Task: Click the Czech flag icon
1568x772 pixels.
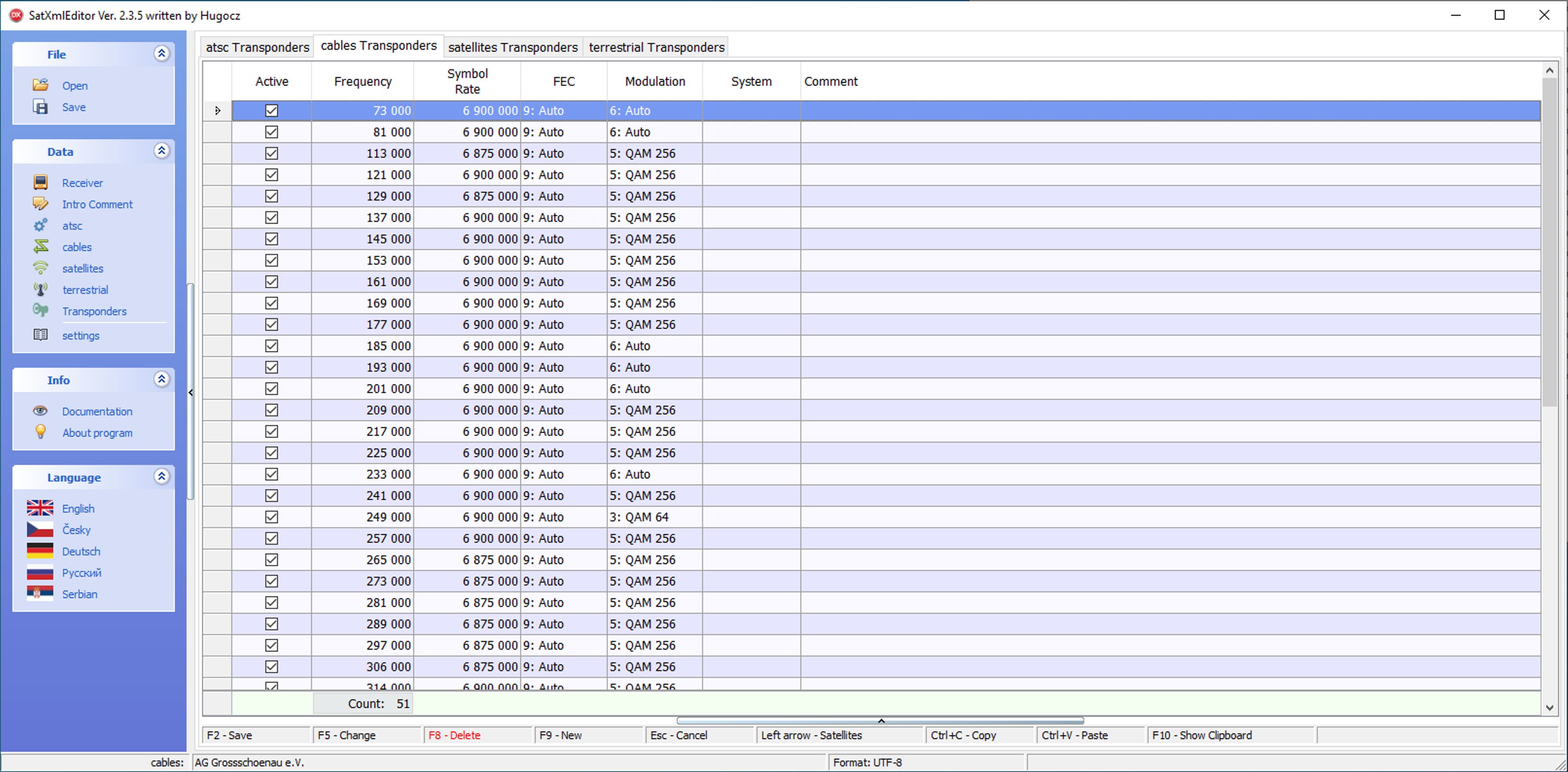Action: (39, 529)
